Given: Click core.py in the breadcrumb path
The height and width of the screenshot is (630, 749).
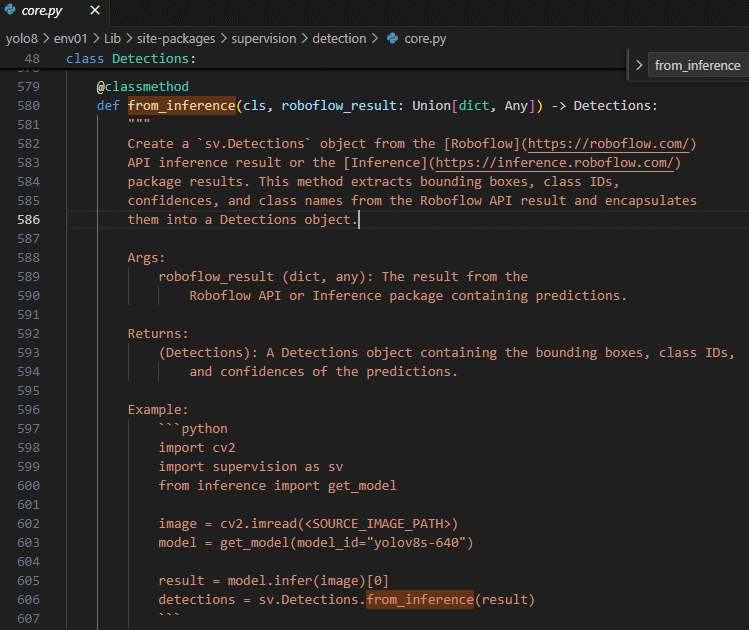Looking at the screenshot, I should [425, 39].
